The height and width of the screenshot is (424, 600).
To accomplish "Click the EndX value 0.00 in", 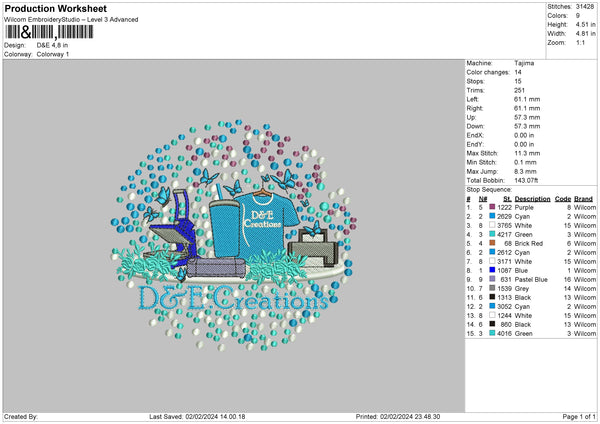I will 524,135.
